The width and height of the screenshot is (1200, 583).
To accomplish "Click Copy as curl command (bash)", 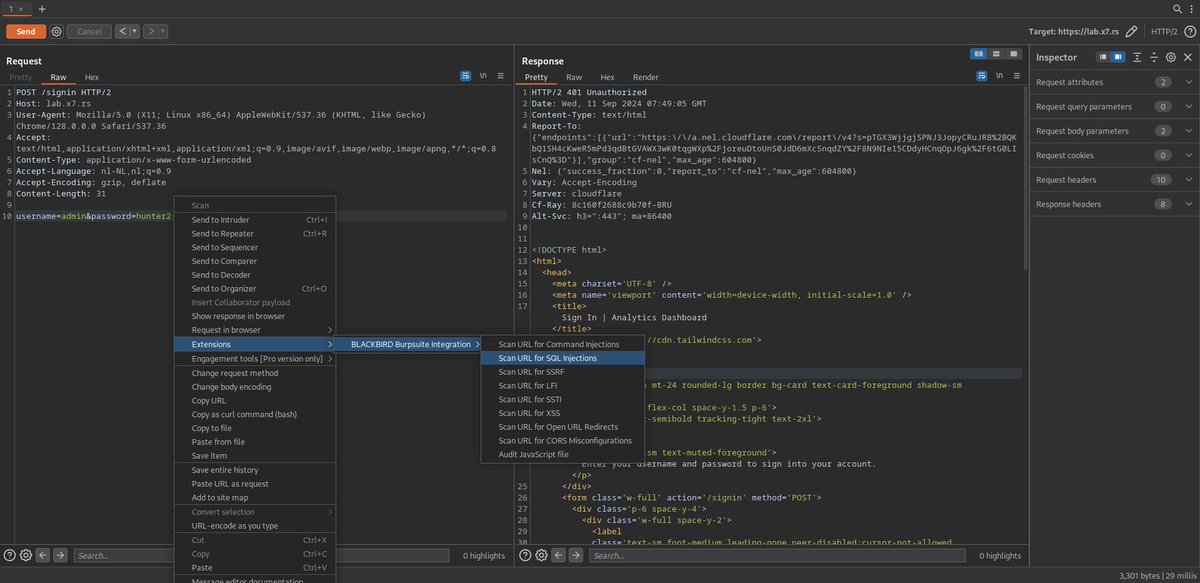I will (255, 414).
